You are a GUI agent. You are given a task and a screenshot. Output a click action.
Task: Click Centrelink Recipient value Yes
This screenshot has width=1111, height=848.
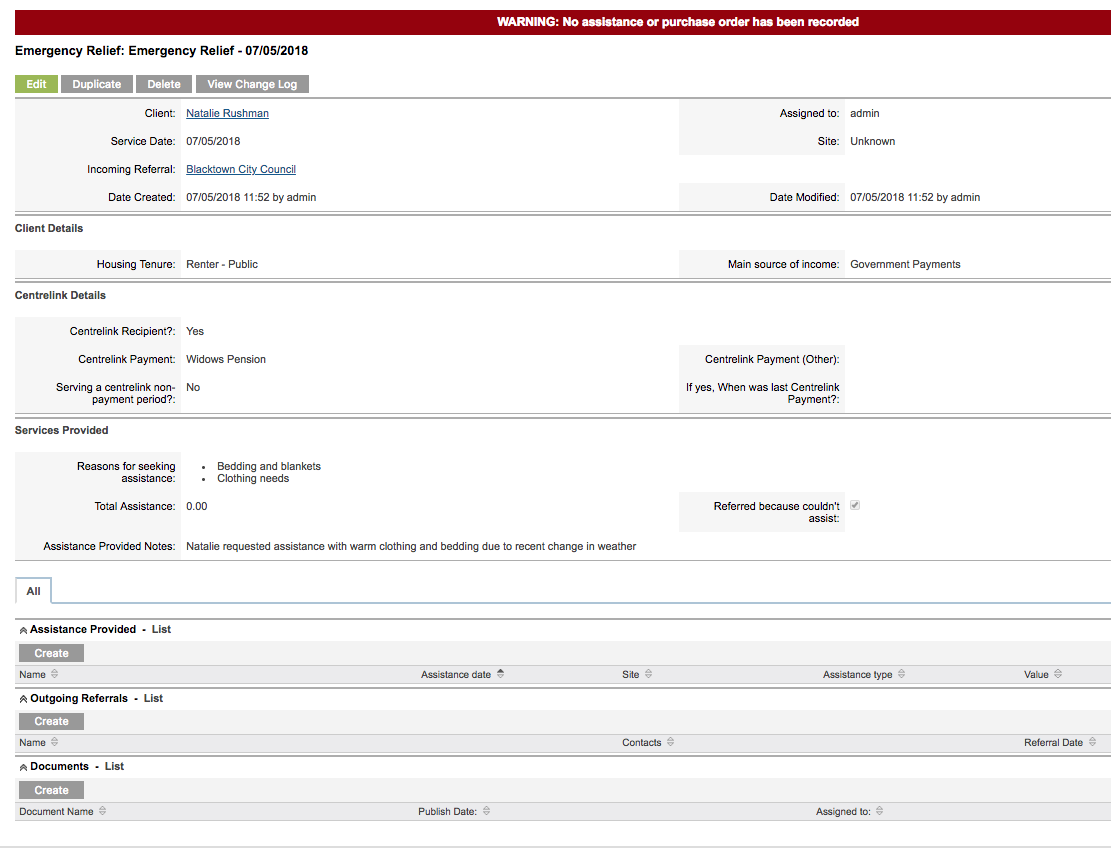click(195, 331)
